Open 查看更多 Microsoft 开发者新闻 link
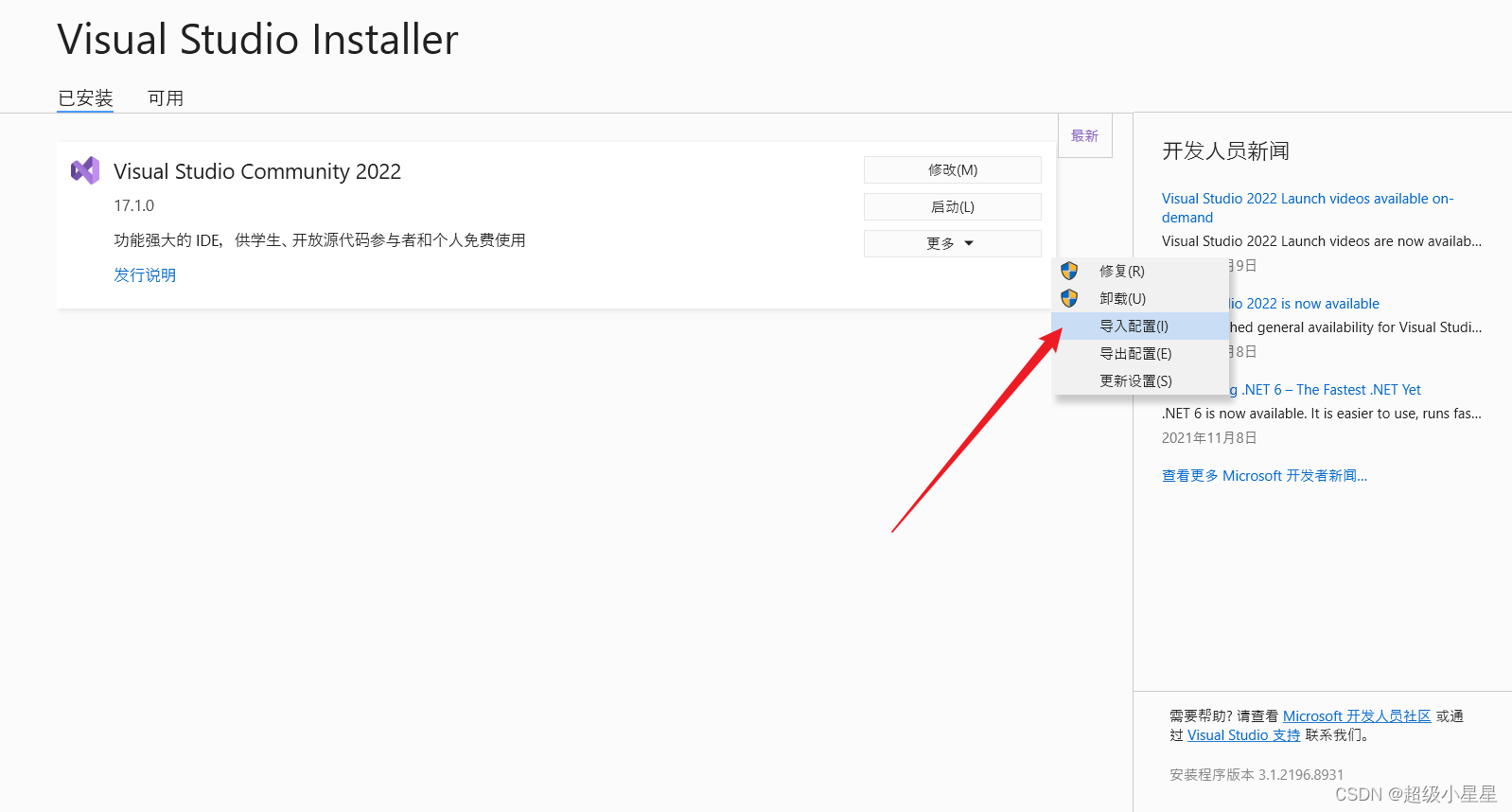This screenshot has height=812, width=1512. tap(1264, 476)
